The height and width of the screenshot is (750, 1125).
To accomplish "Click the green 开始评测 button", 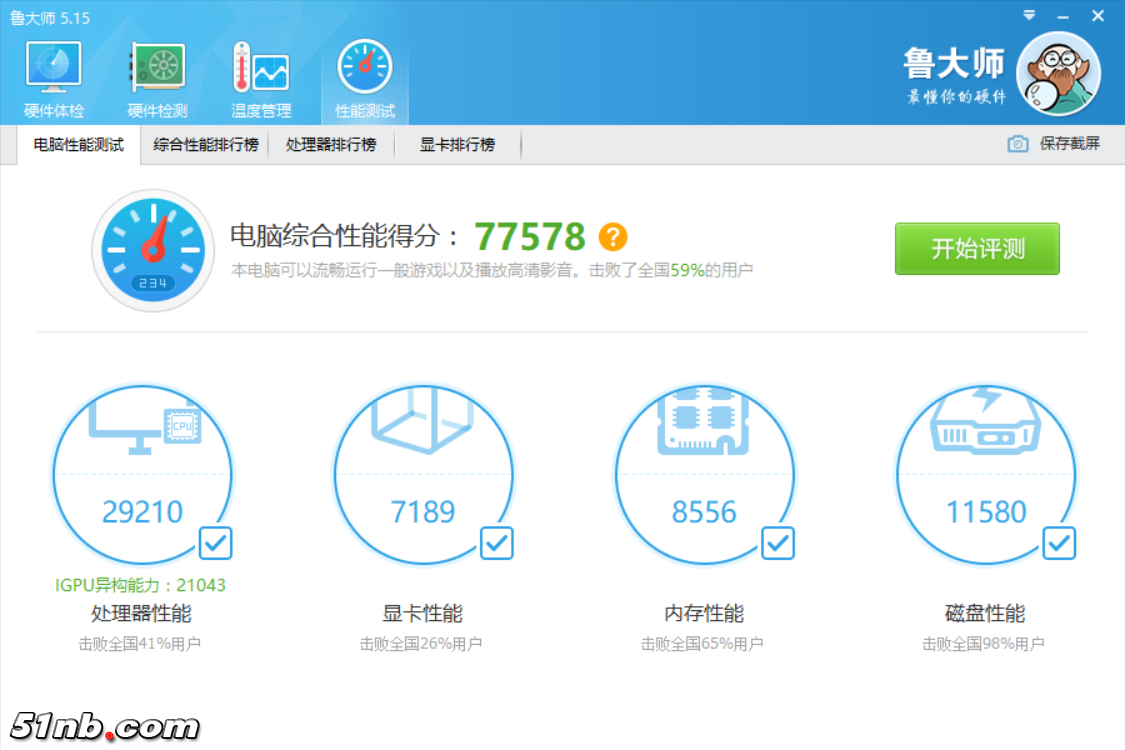I will [977, 249].
